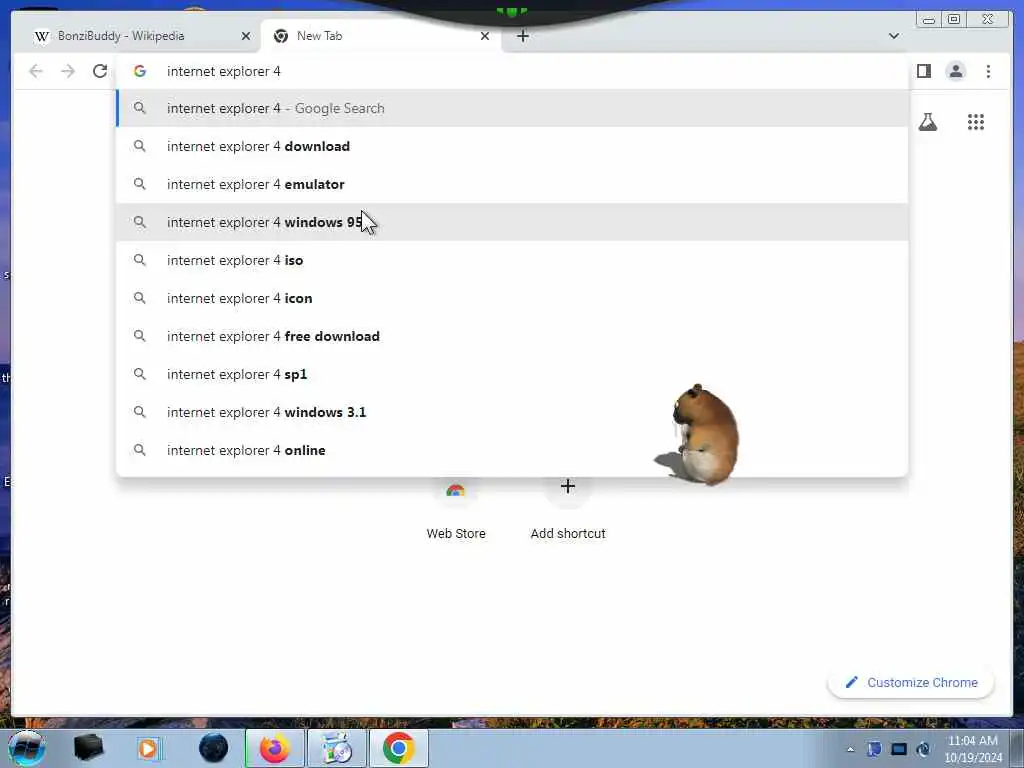Screen dimensions: 1024x768
Task: Launch the media player taskbar icon
Action: (148, 748)
